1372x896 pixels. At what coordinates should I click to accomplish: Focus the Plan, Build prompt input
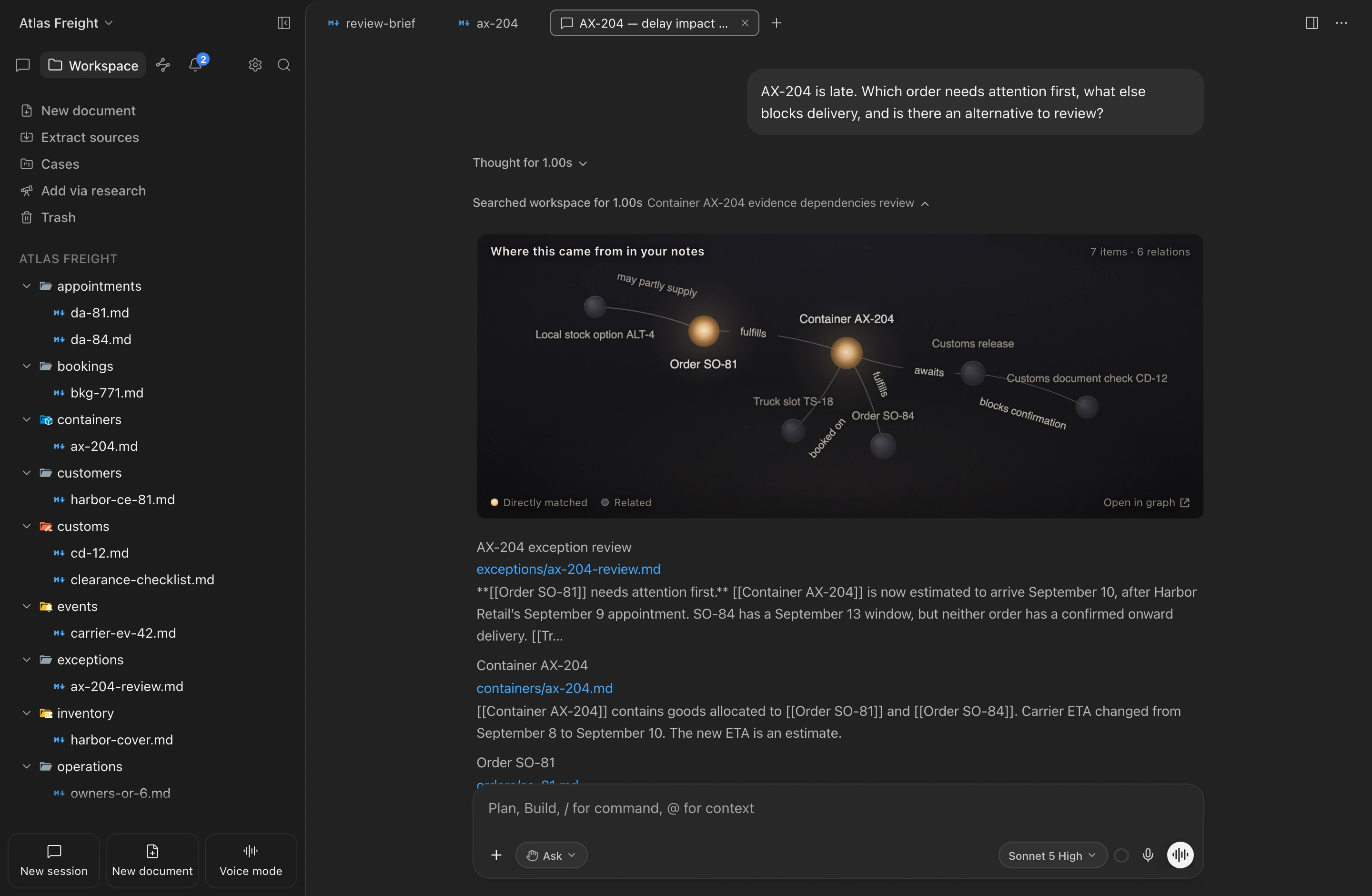pyautogui.click(x=837, y=808)
